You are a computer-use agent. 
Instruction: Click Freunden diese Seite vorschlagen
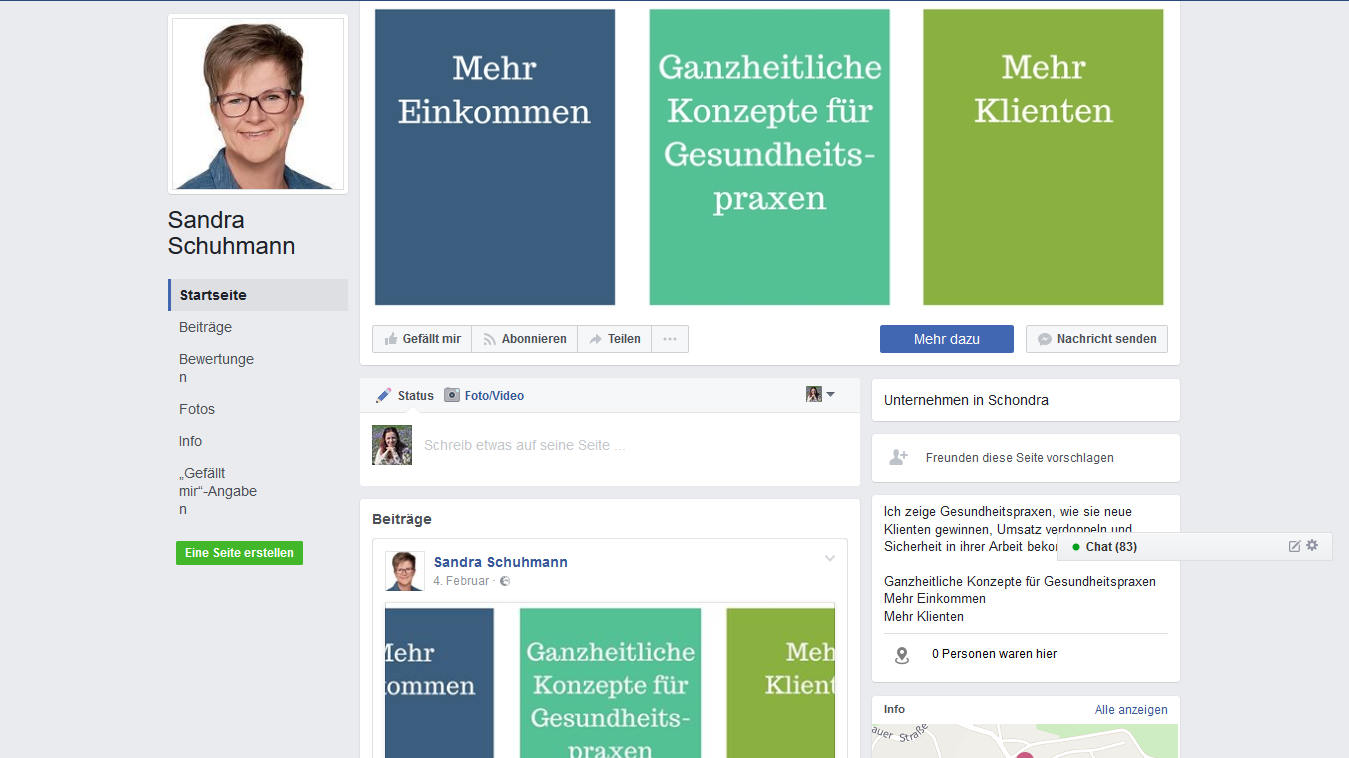point(1019,458)
